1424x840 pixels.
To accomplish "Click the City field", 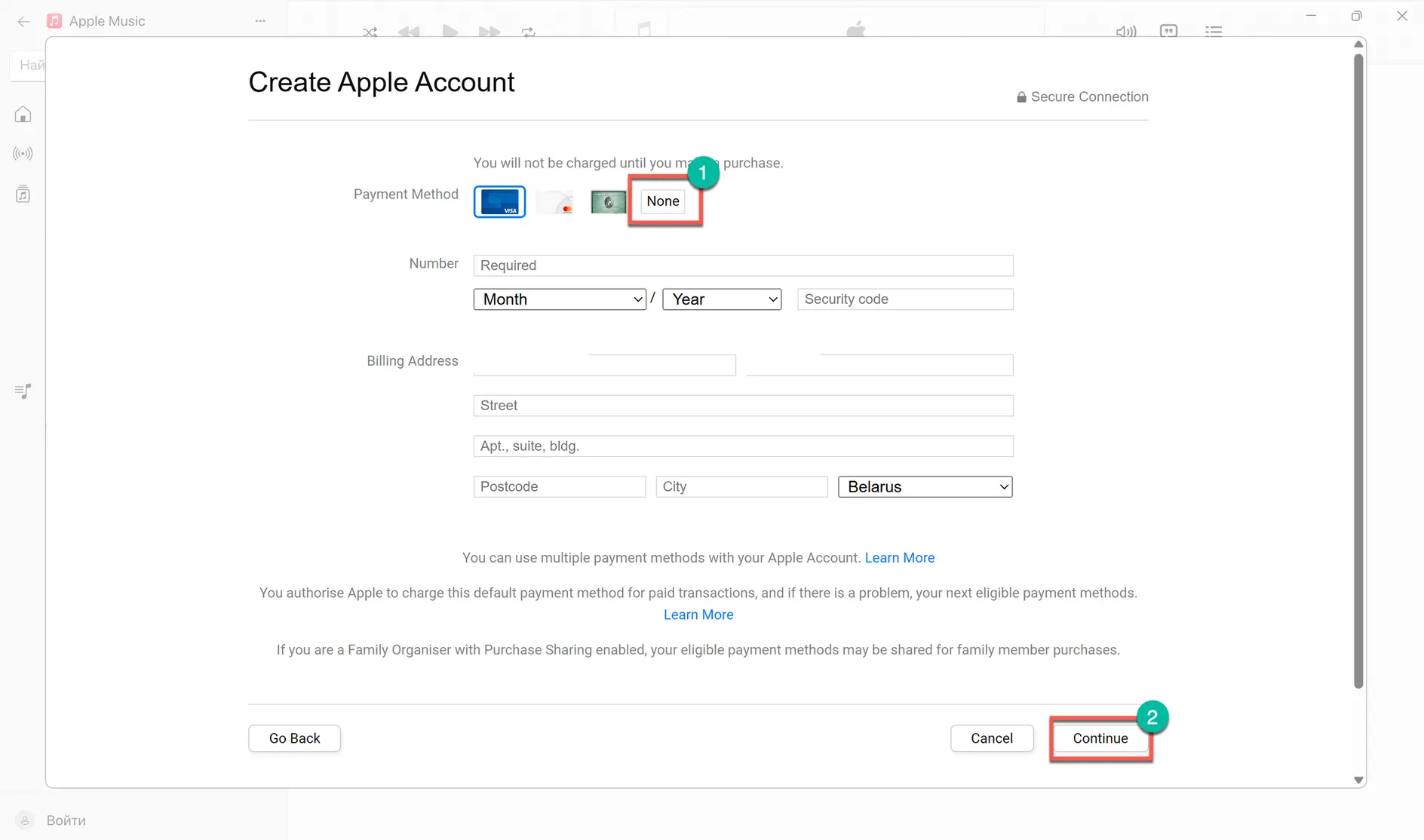I will click(x=742, y=487).
